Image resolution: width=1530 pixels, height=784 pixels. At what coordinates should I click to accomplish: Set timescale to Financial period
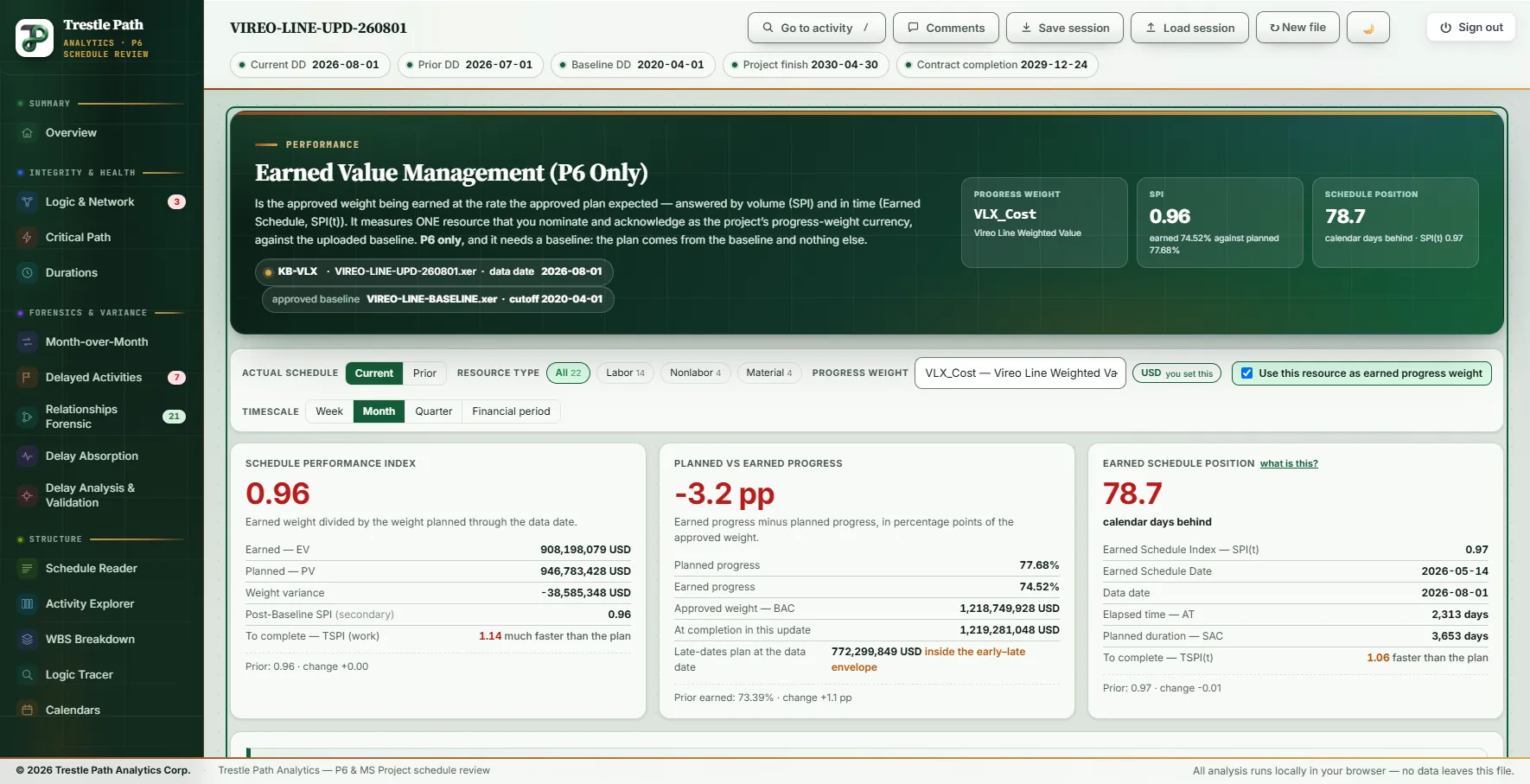[x=511, y=411]
